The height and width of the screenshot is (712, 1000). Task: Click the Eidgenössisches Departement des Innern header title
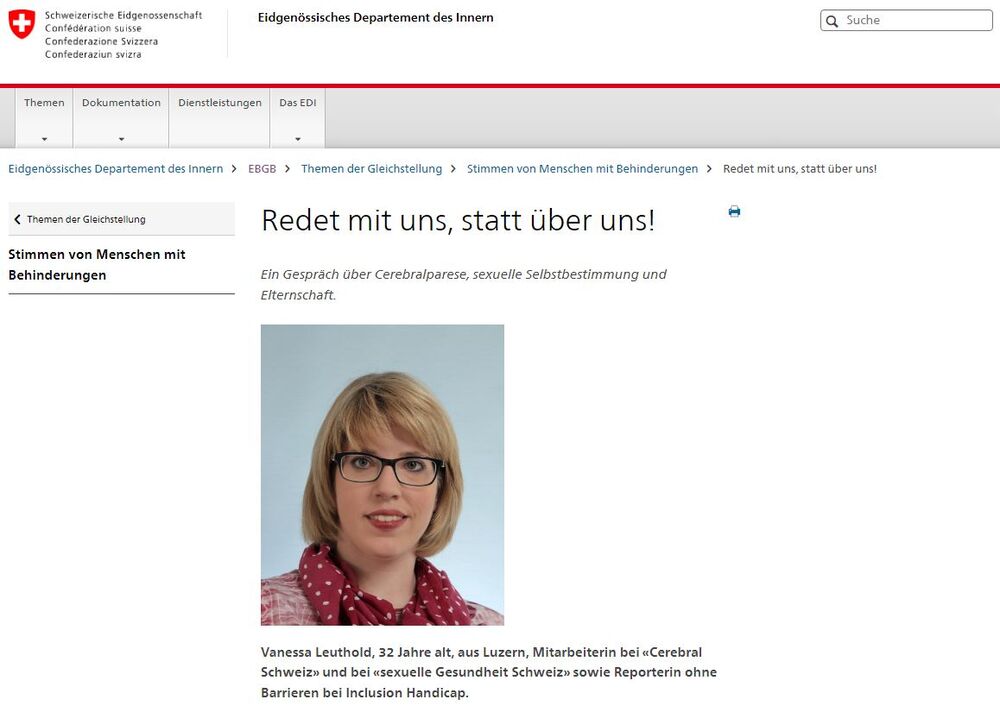click(375, 18)
